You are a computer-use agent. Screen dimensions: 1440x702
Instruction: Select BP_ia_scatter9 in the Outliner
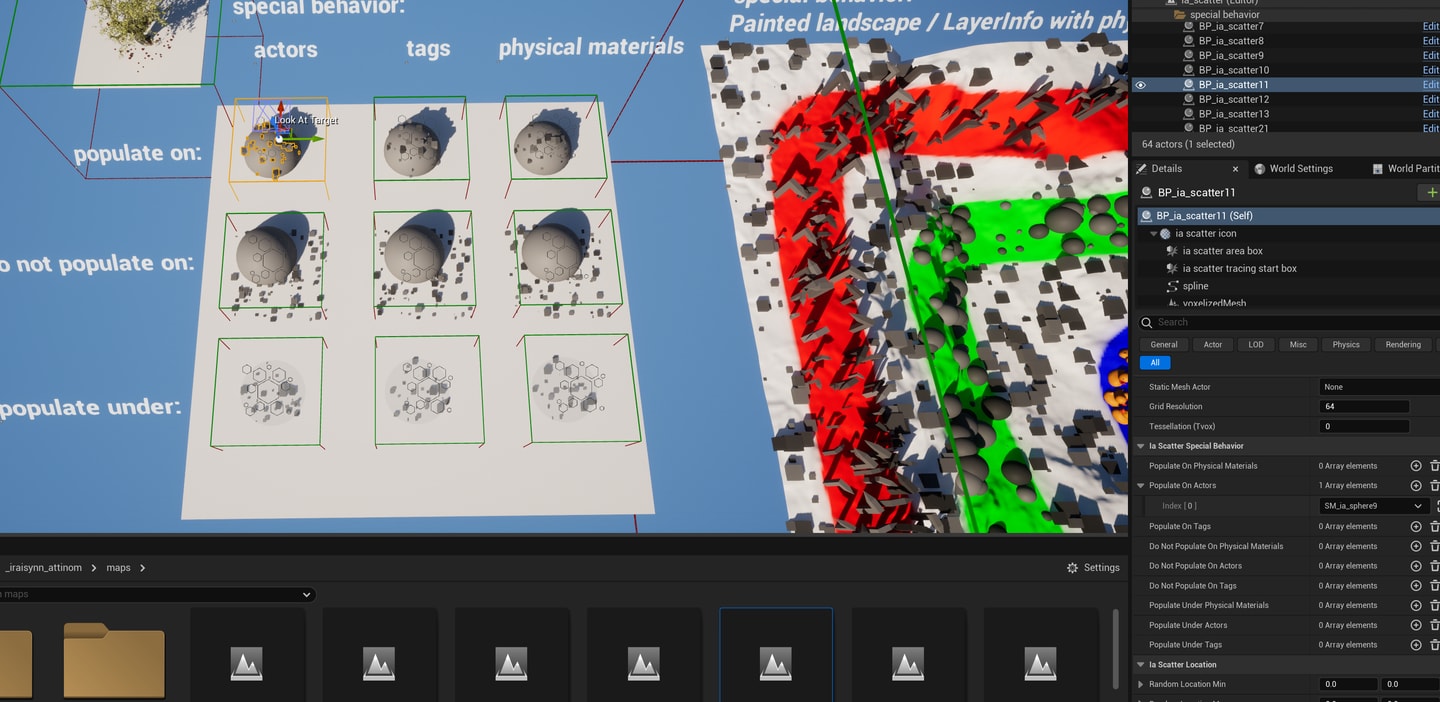click(x=1231, y=56)
